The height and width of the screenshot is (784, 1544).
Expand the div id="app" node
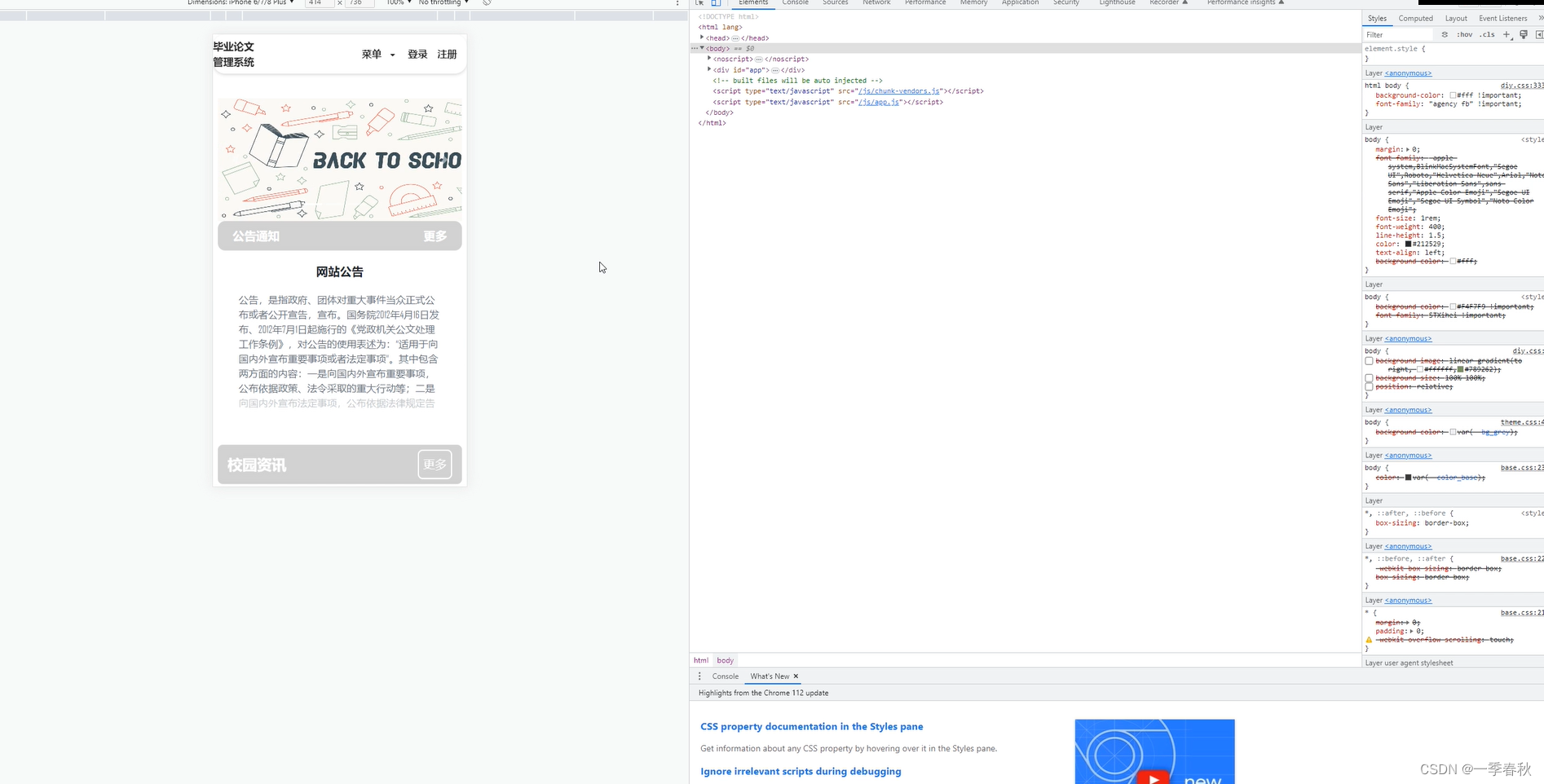pyautogui.click(x=709, y=69)
